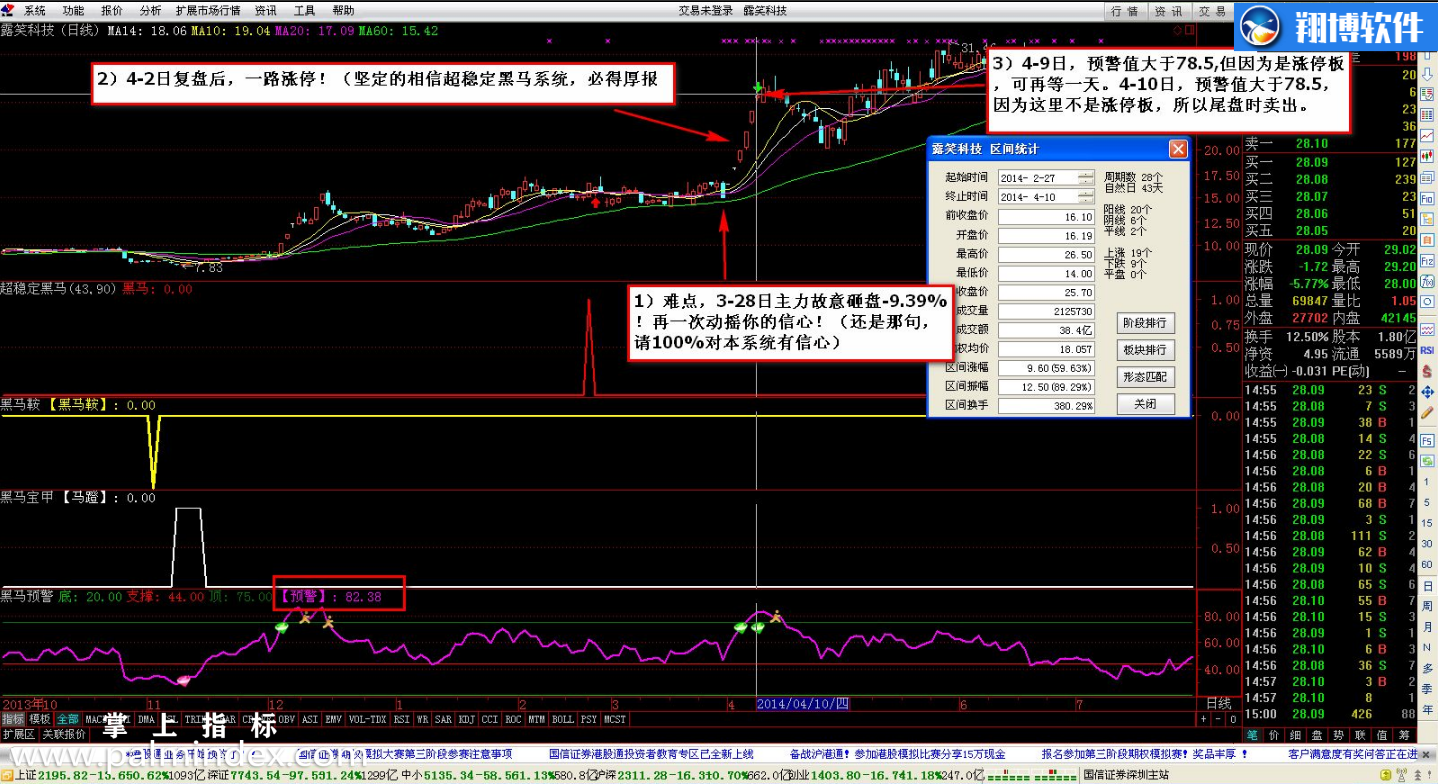Click the down arrow icon in right toolbar
This screenshot has width=1438, height=784.
[1428, 74]
